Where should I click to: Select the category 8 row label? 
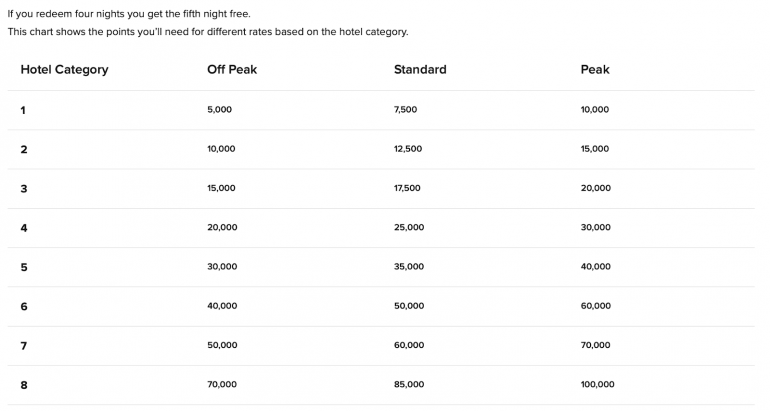24,384
